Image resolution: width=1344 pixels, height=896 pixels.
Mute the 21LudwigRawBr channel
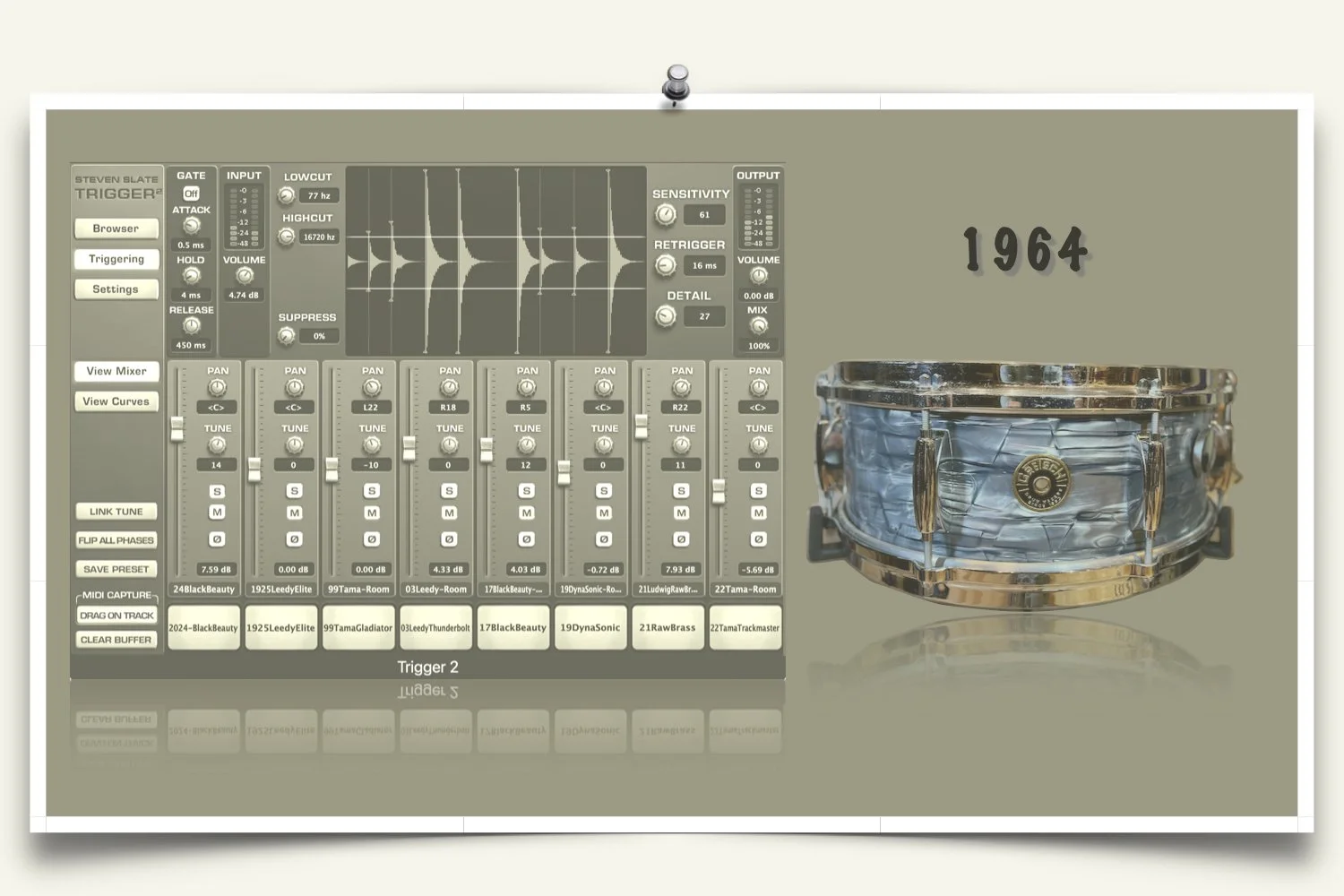point(681,513)
